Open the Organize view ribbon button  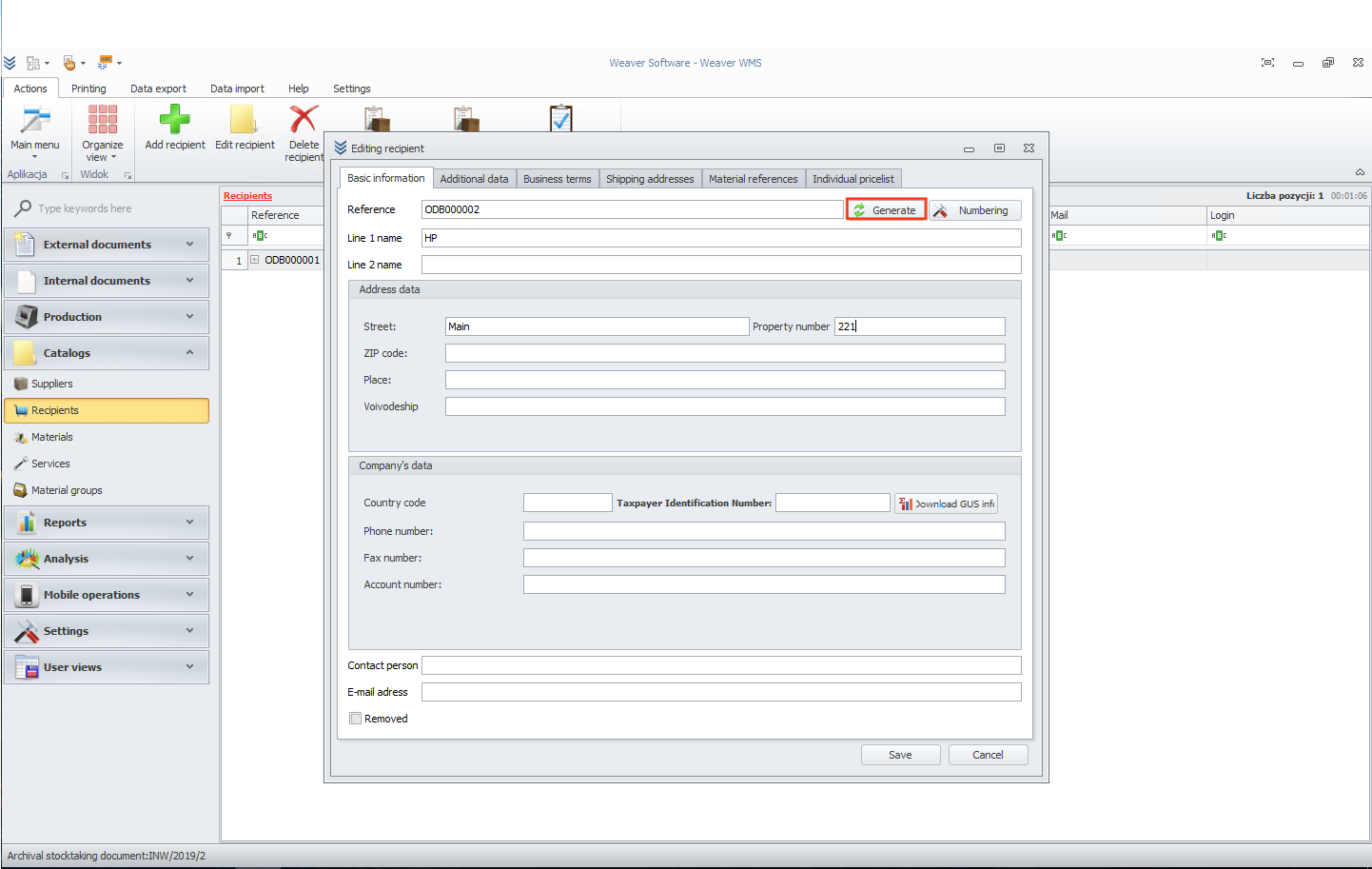102,133
